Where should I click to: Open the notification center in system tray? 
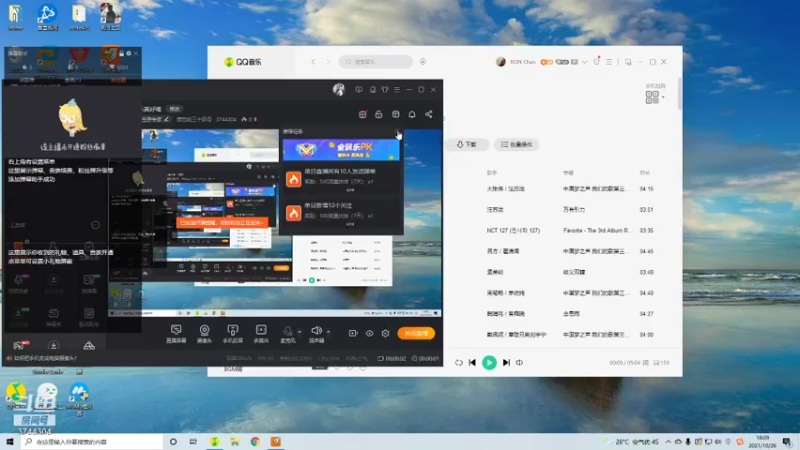tap(787, 442)
